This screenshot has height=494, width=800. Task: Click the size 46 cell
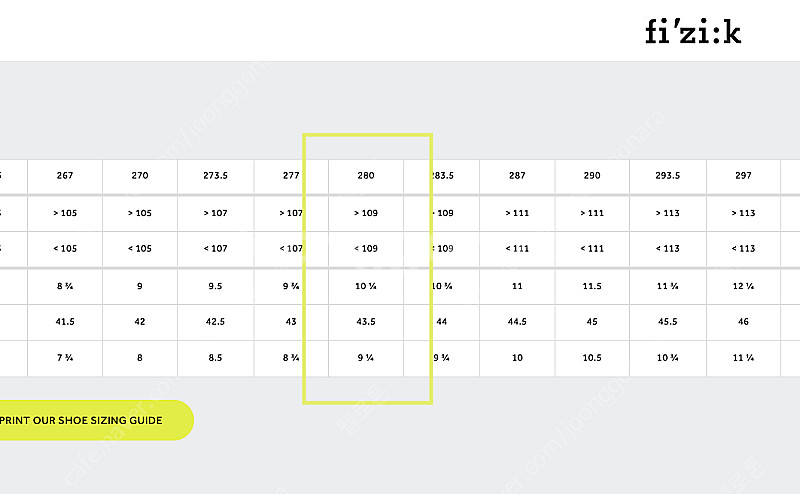[x=743, y=322]
